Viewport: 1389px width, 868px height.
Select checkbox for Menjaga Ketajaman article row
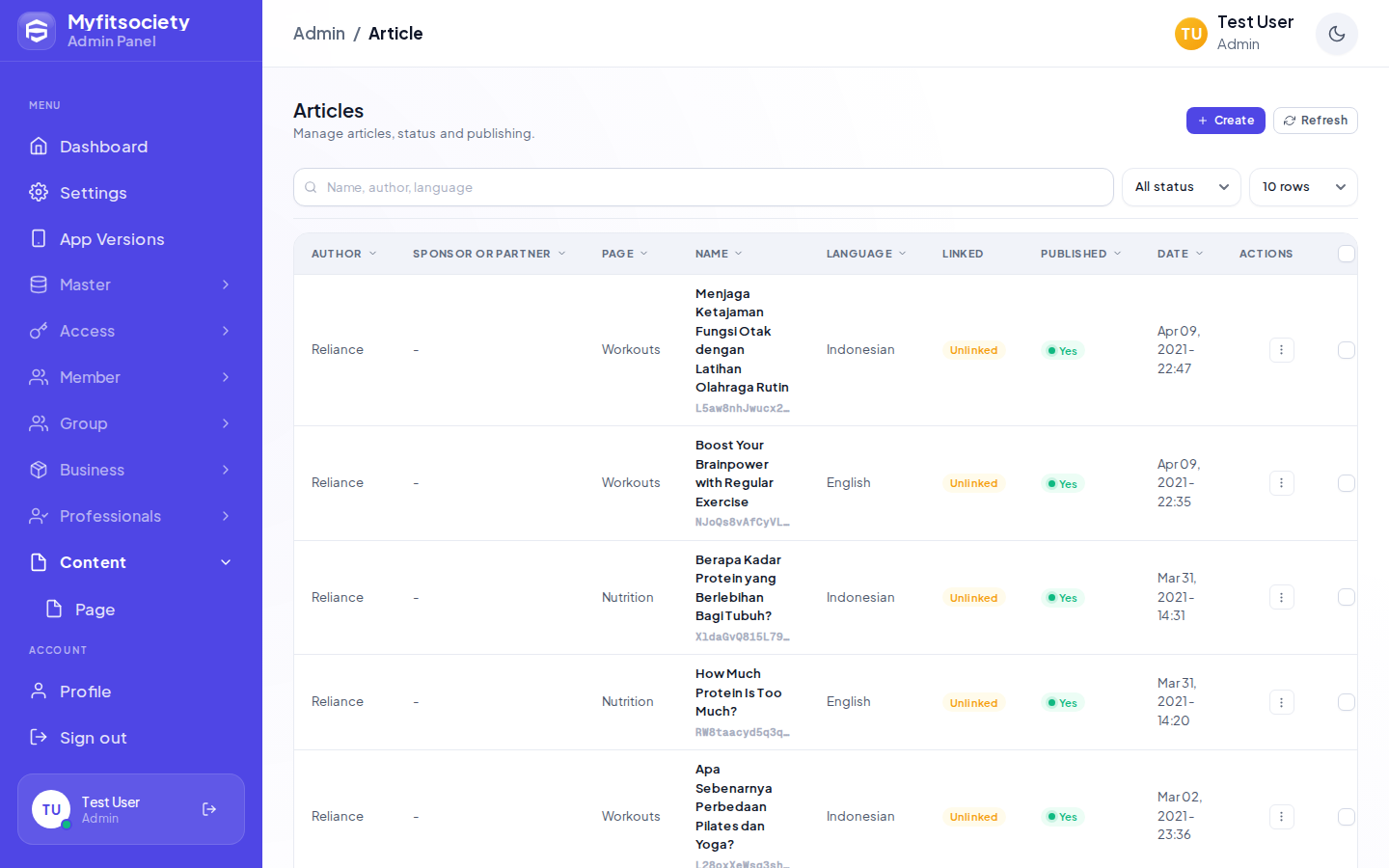[1347, 350]
